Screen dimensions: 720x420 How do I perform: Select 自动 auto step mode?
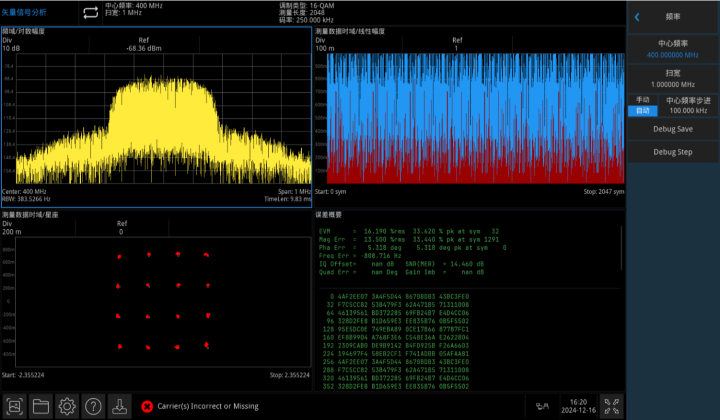tap(644, 111)
